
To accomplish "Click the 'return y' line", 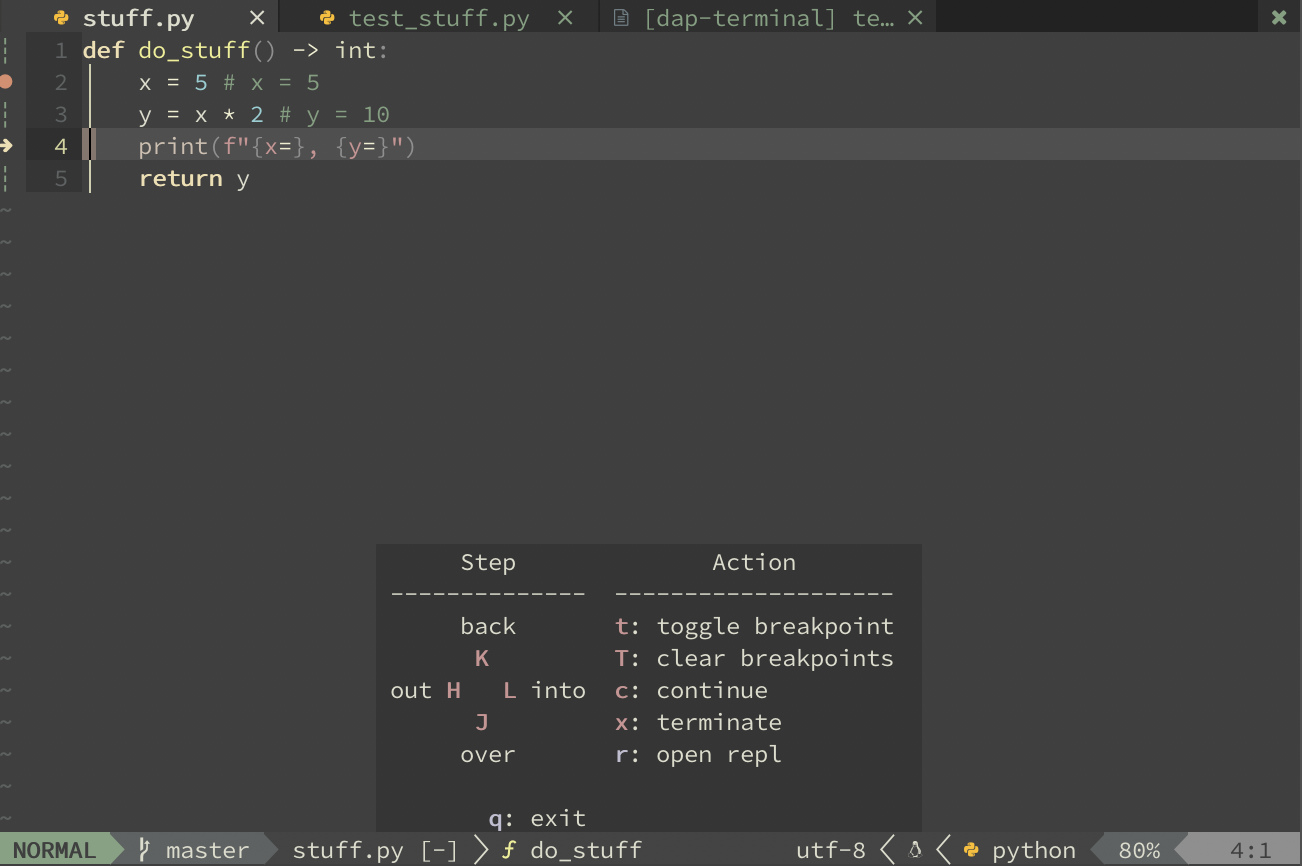I will [x=194, y=178].
